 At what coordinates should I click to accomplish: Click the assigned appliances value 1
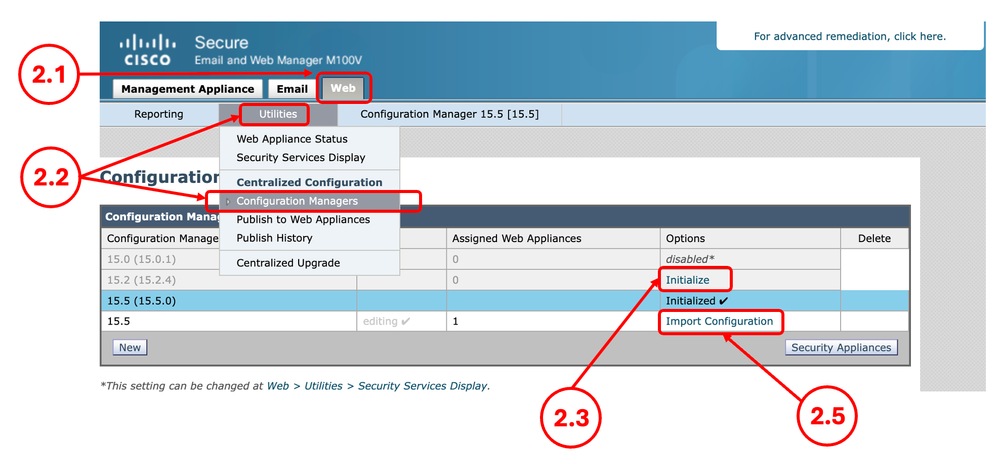click(x=456, y=321)
